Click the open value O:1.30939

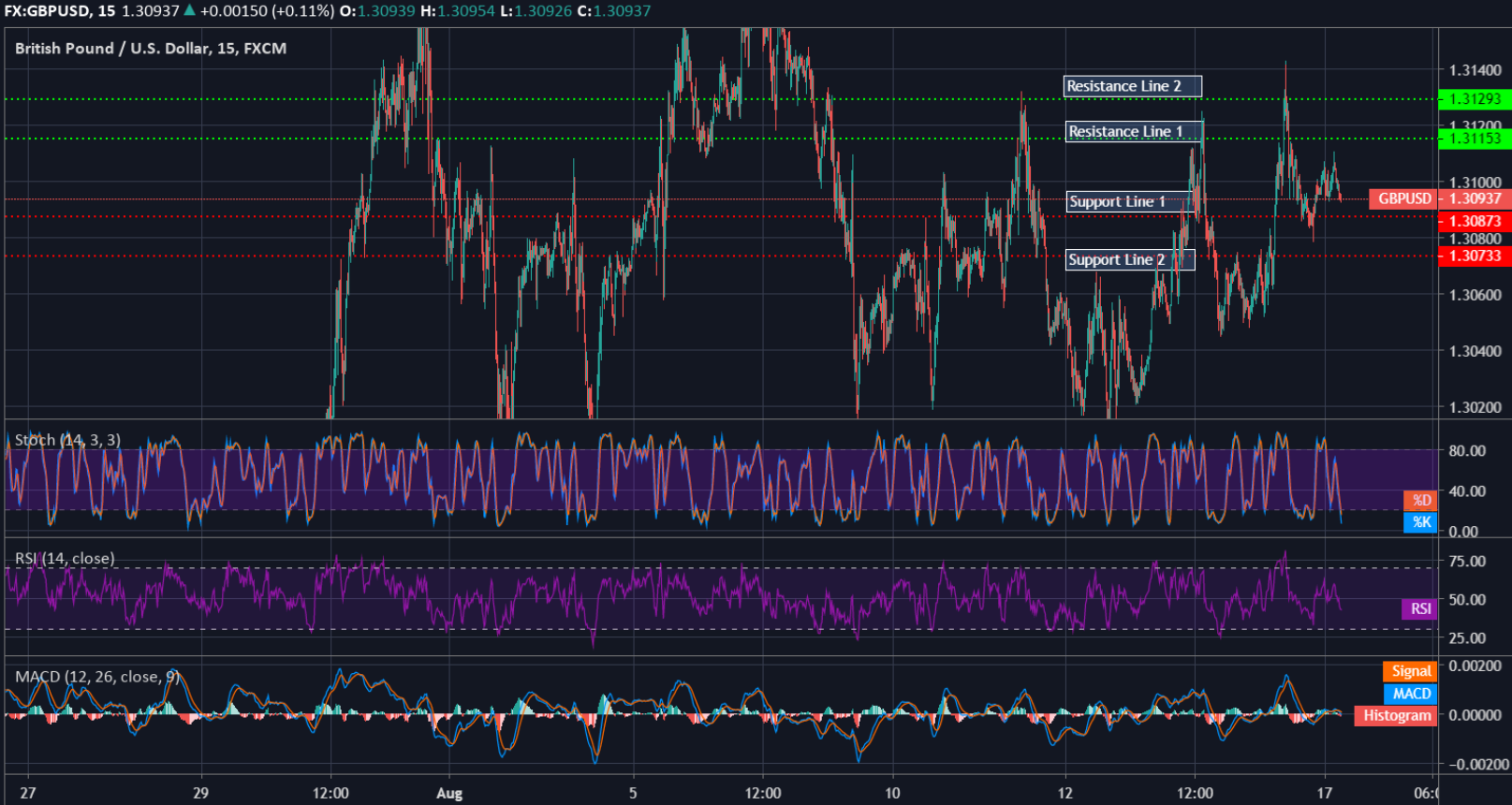[x=377, y=10]
